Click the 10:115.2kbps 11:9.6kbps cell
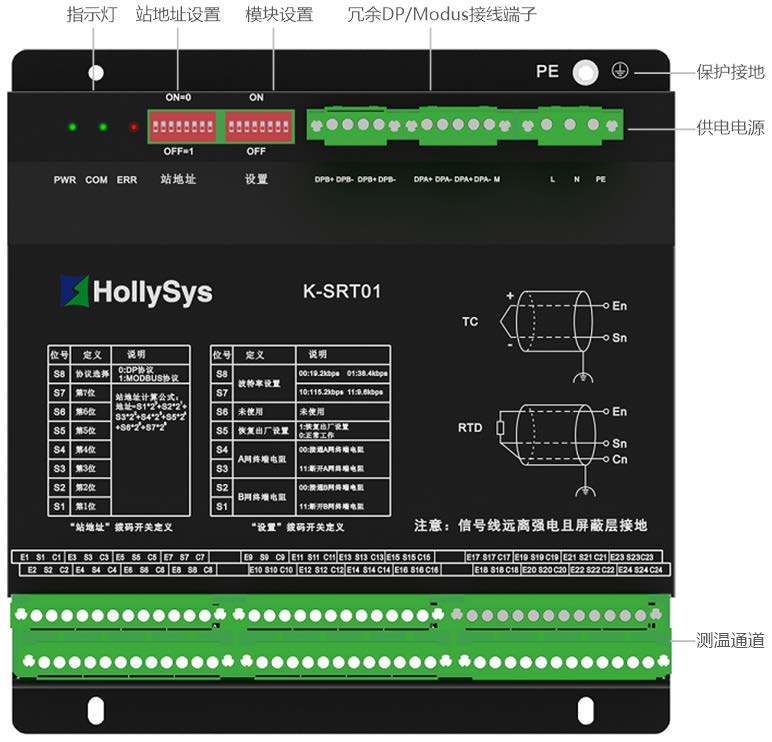Viewport: 772px width, 742px height. (341, 392)
